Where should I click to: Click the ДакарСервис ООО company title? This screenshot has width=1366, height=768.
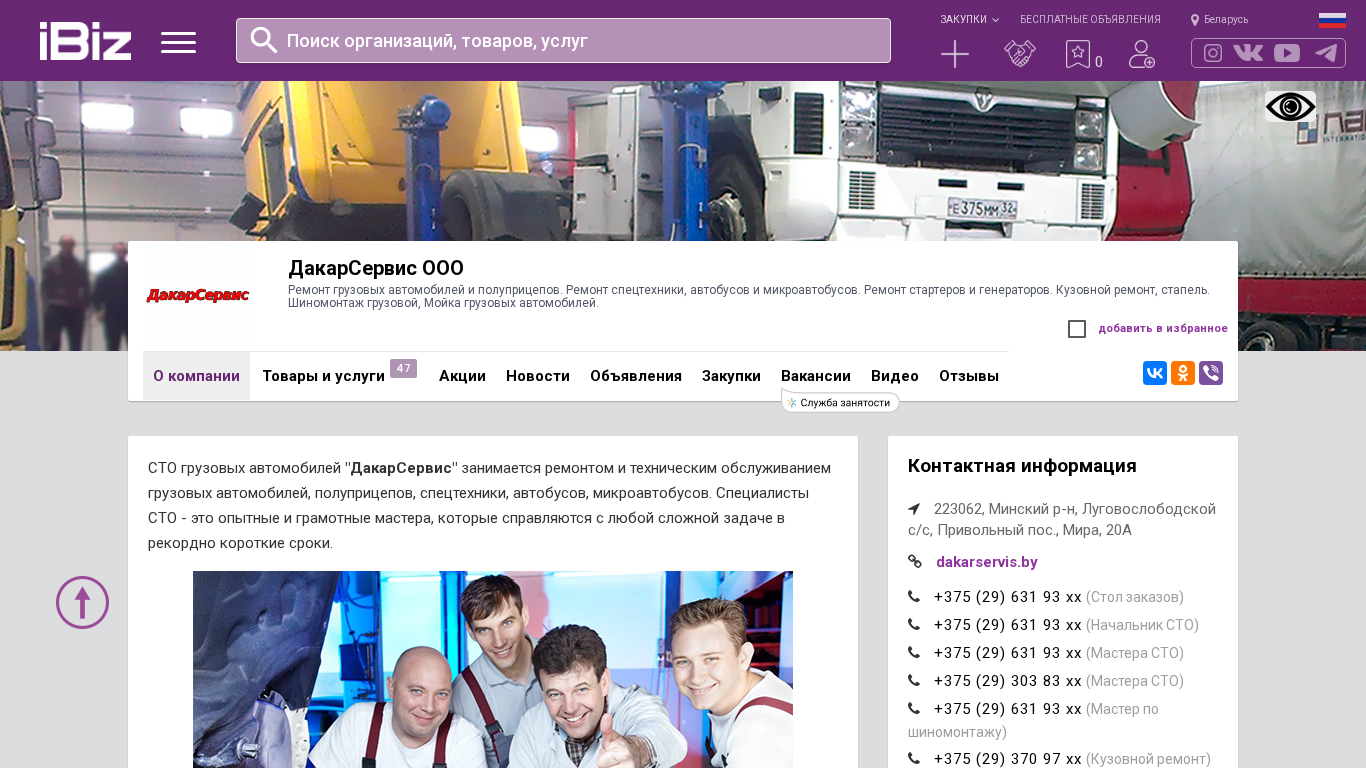point(376,268)
